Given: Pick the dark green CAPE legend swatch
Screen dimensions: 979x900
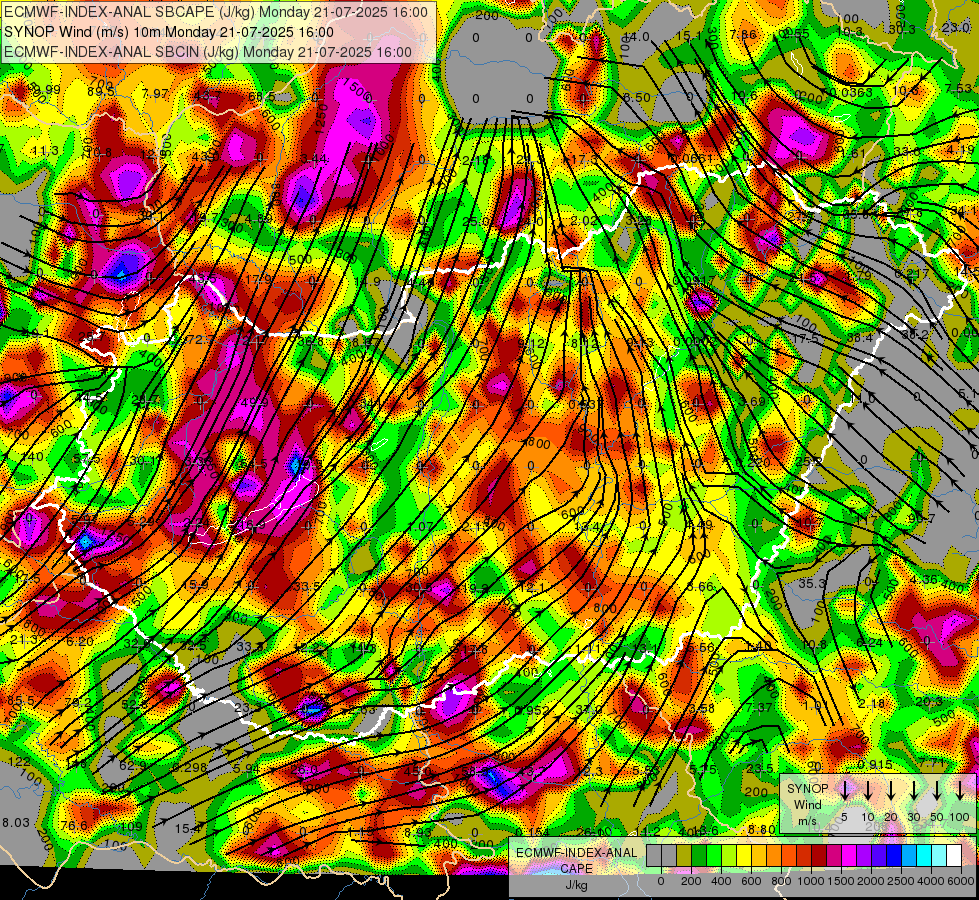Looking at the screenshot, I should pos(699,856).
